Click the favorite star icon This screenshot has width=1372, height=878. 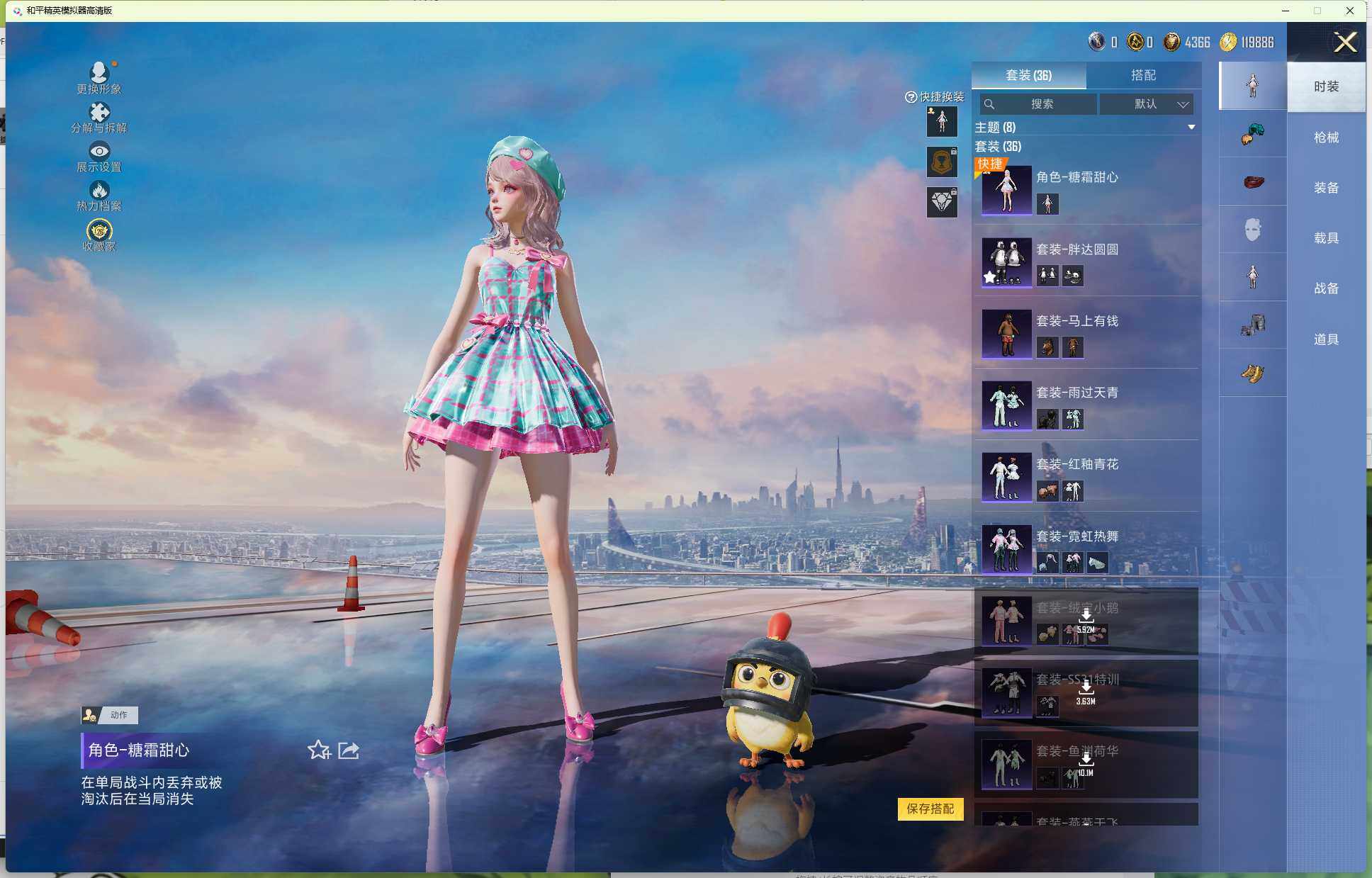[x=319, y=750]
